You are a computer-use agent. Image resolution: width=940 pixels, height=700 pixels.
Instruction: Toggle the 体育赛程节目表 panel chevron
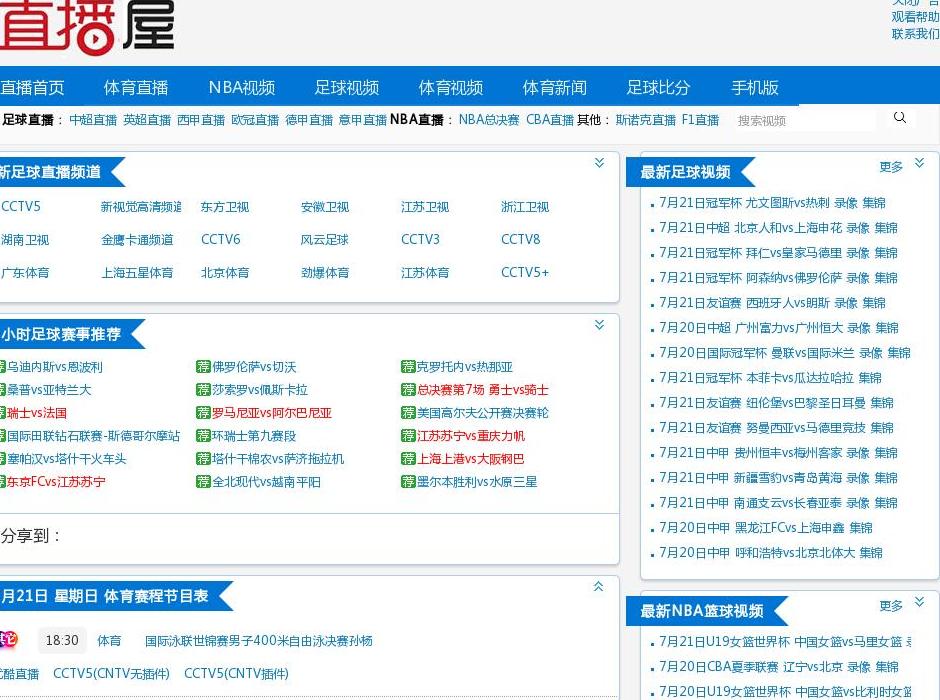(598, 587)
